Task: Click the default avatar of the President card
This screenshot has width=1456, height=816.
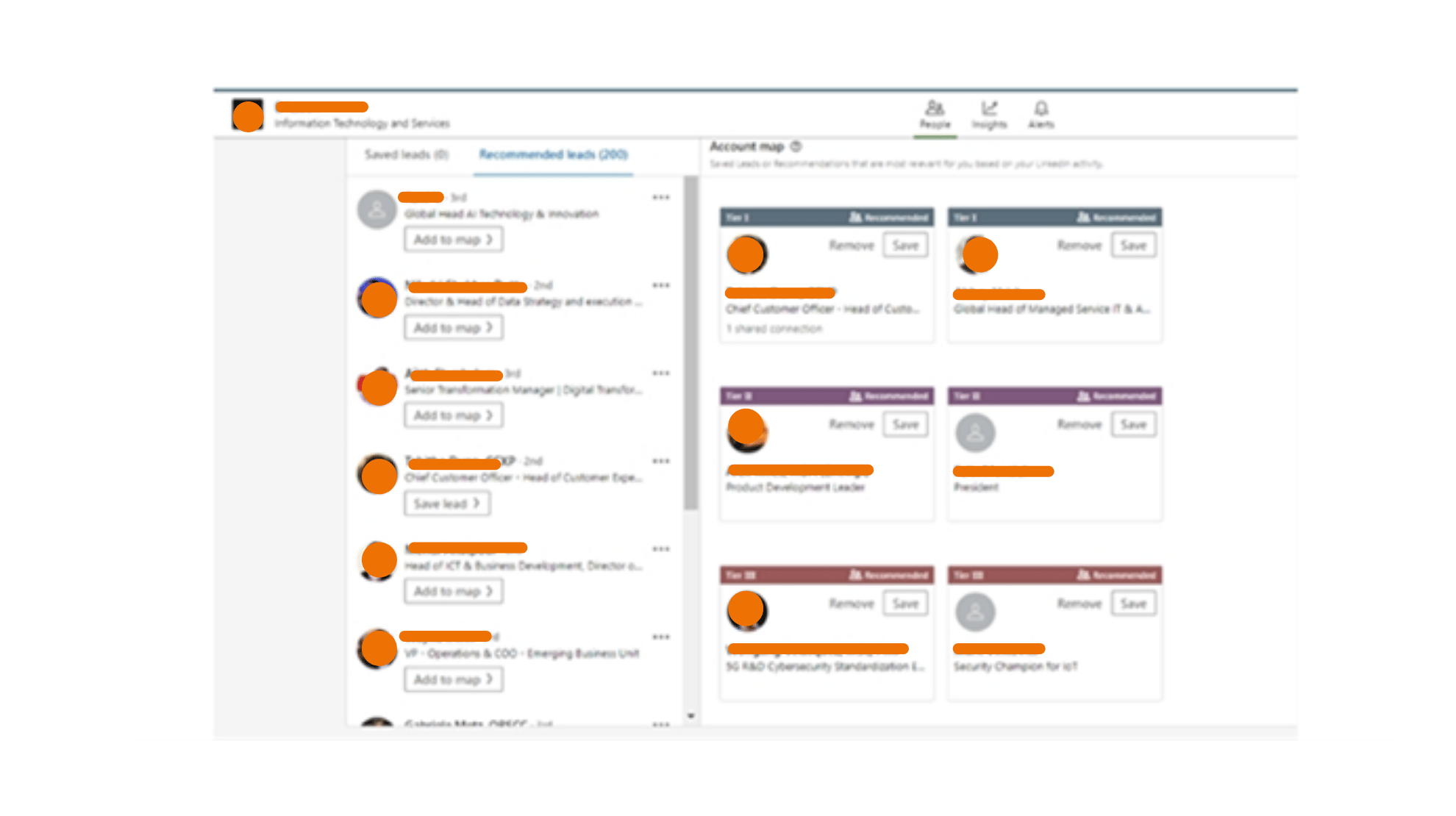Action: click(x=975, y=433)
